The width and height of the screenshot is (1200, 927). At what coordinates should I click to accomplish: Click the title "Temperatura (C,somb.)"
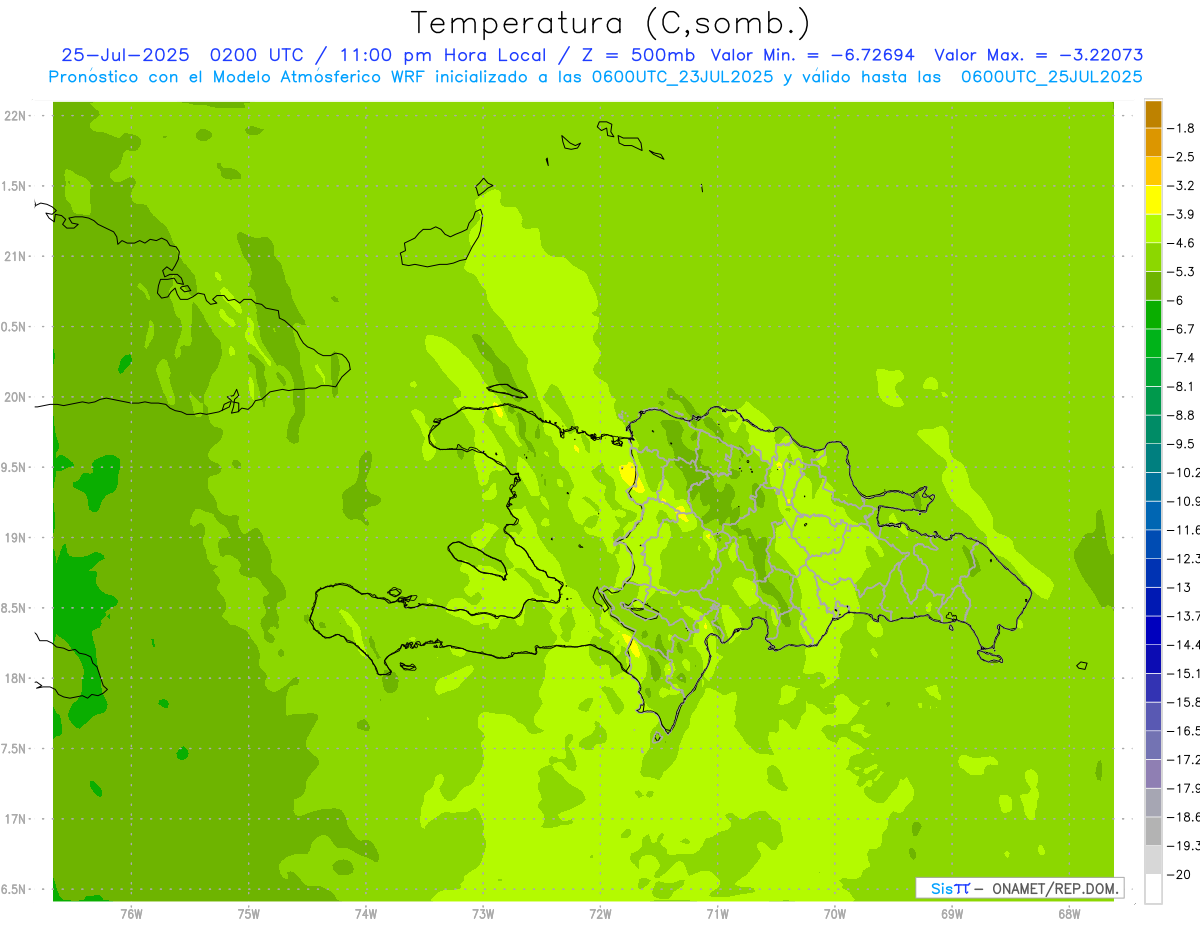pyautogui.click(x=610, y=23)
